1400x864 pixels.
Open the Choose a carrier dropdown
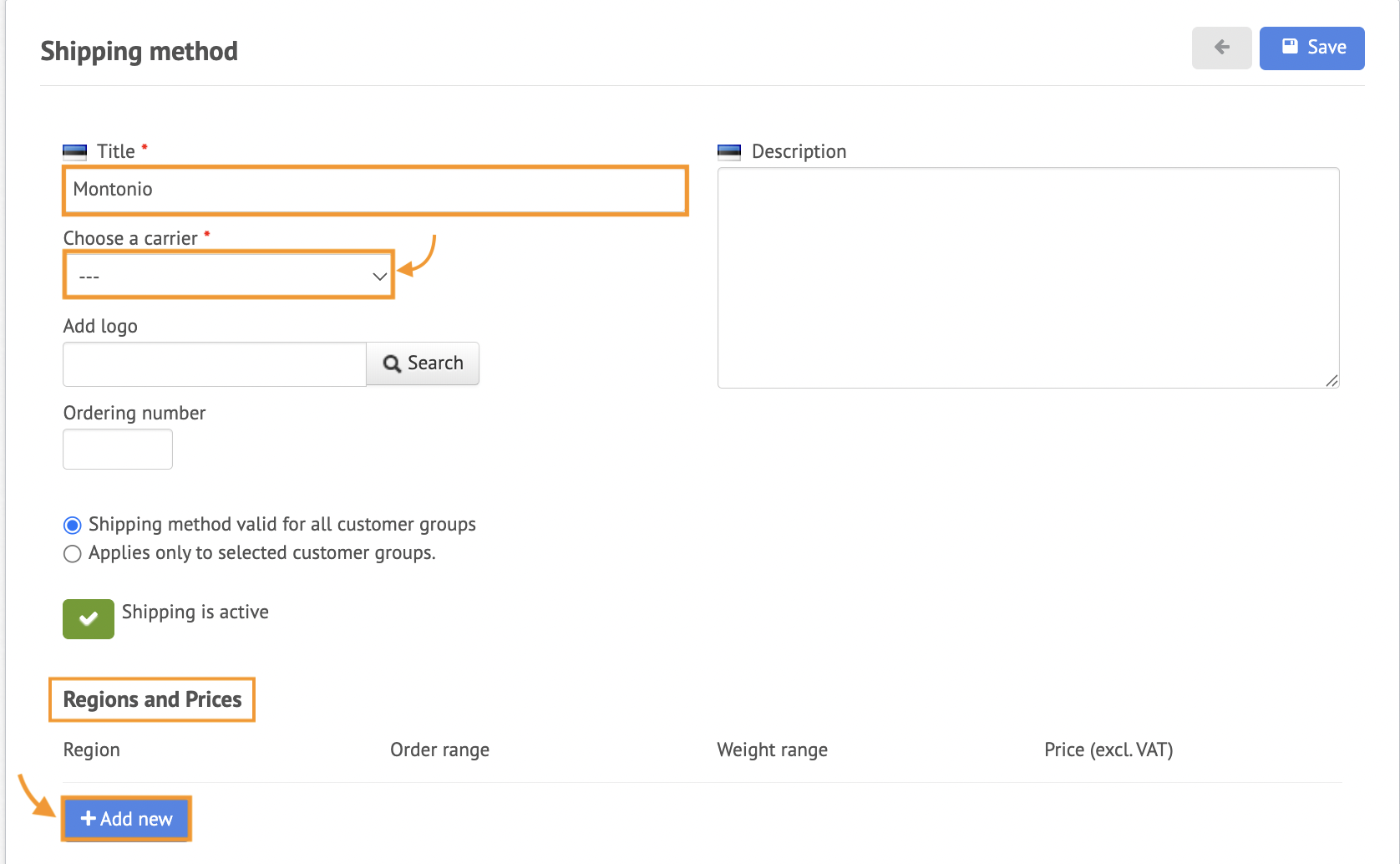pyautogui.click(x=228, y=275)
